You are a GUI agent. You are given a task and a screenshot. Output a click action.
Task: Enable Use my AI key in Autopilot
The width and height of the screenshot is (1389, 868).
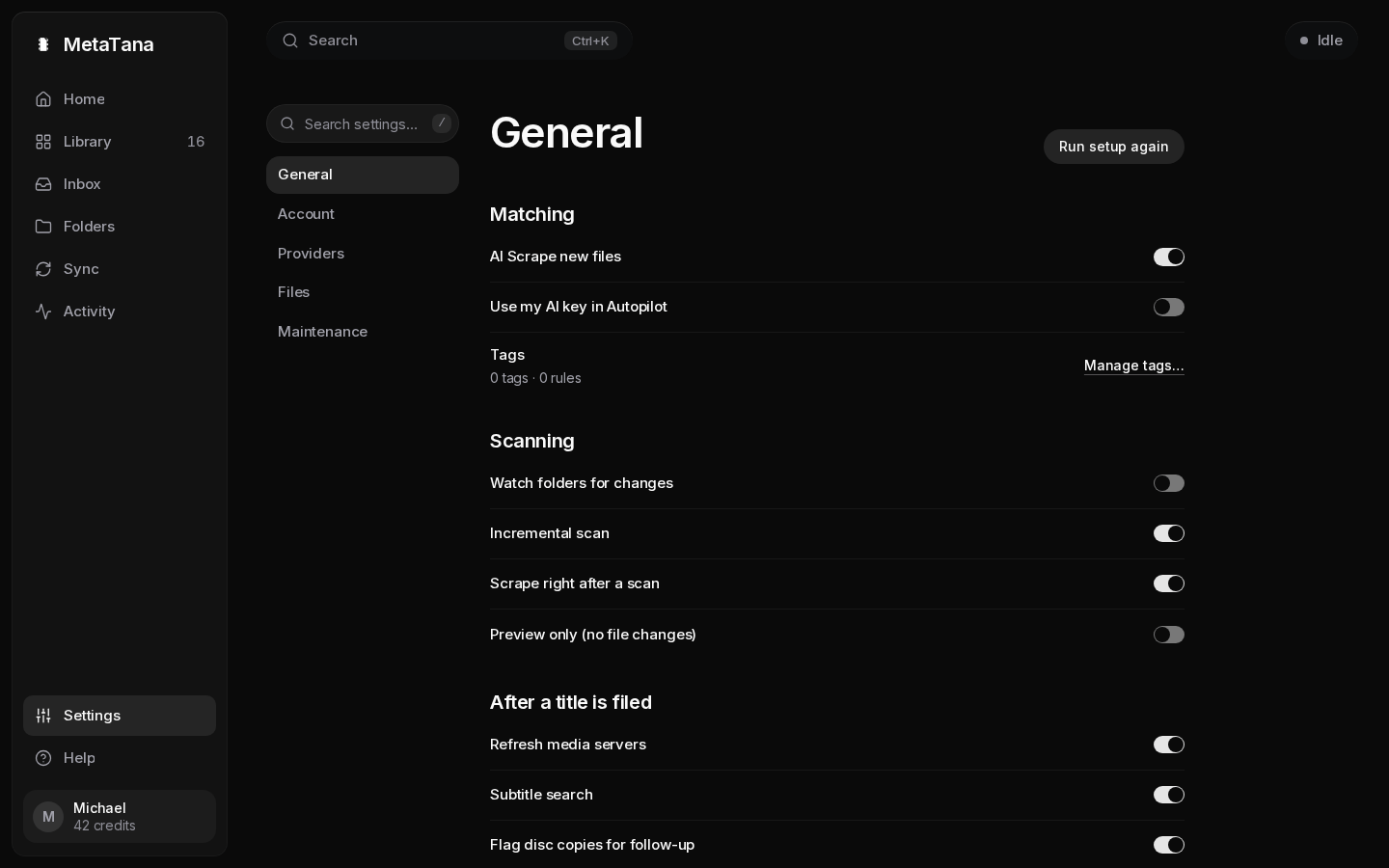1169,307
